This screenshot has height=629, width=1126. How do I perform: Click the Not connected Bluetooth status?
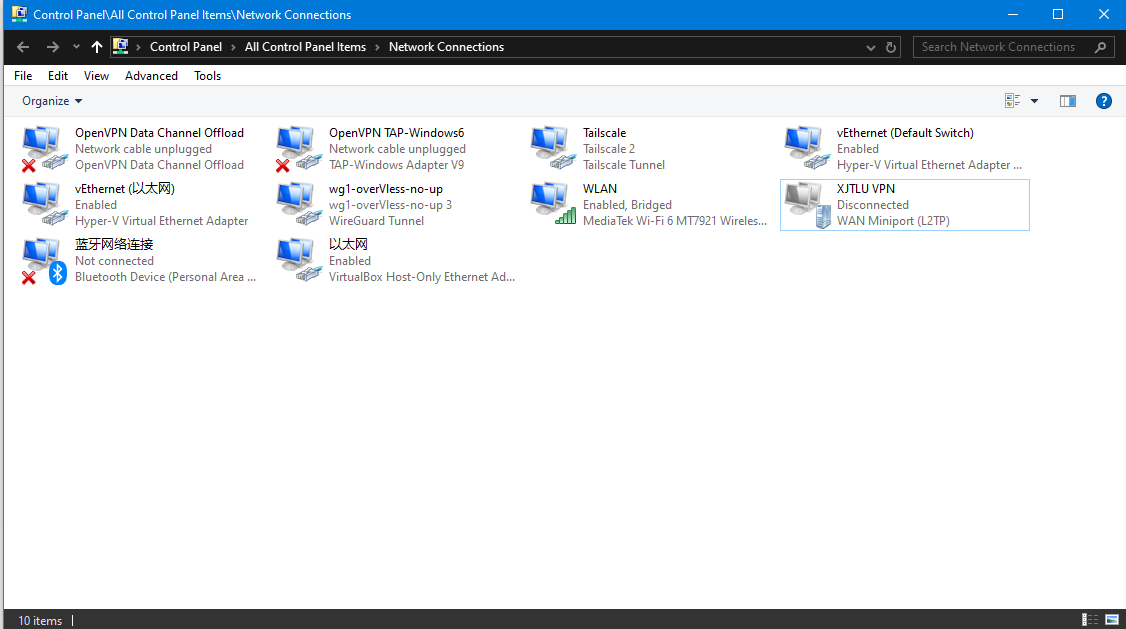point(114,261)
